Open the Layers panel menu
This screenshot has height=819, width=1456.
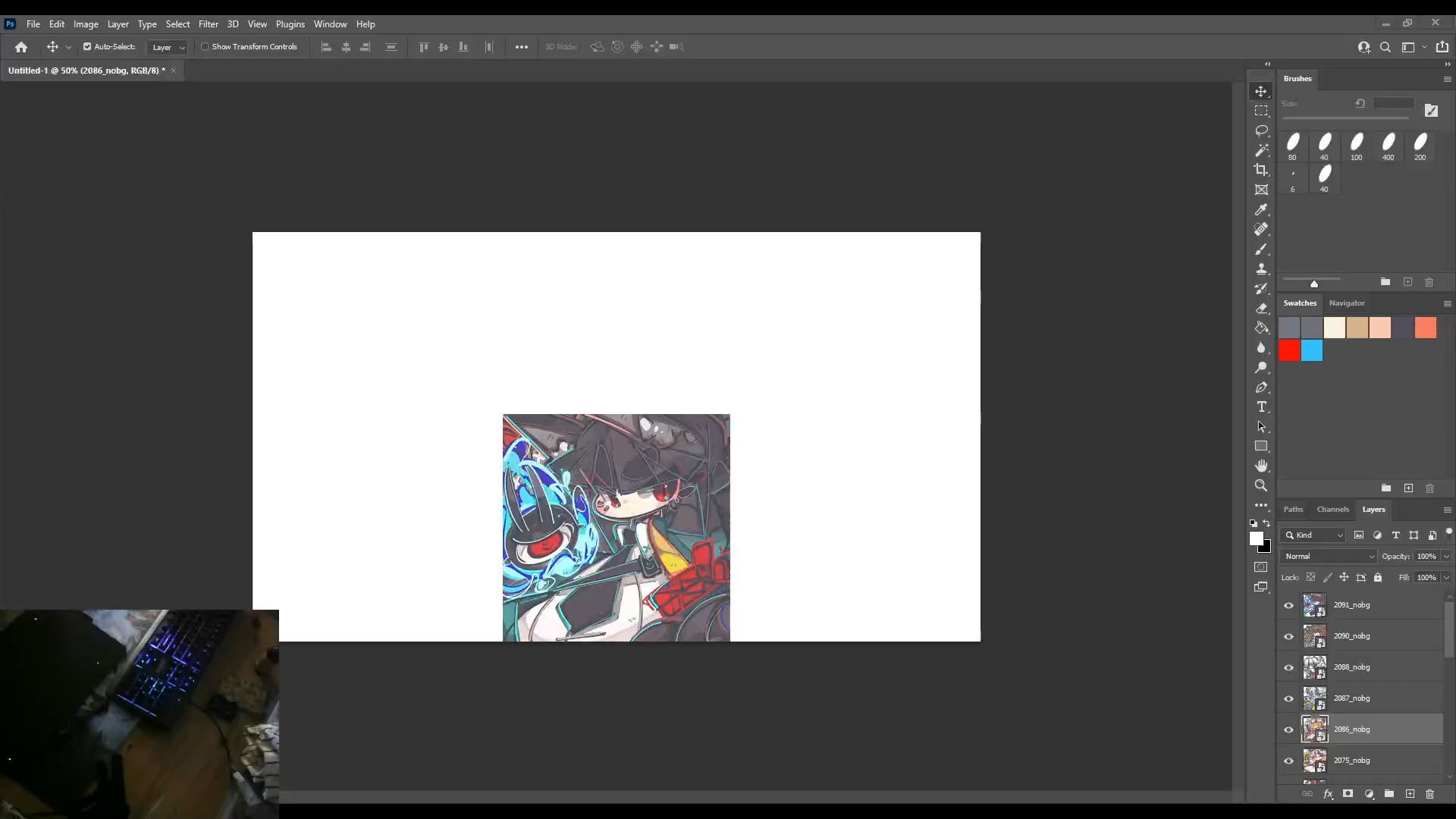coord(1447,510)
